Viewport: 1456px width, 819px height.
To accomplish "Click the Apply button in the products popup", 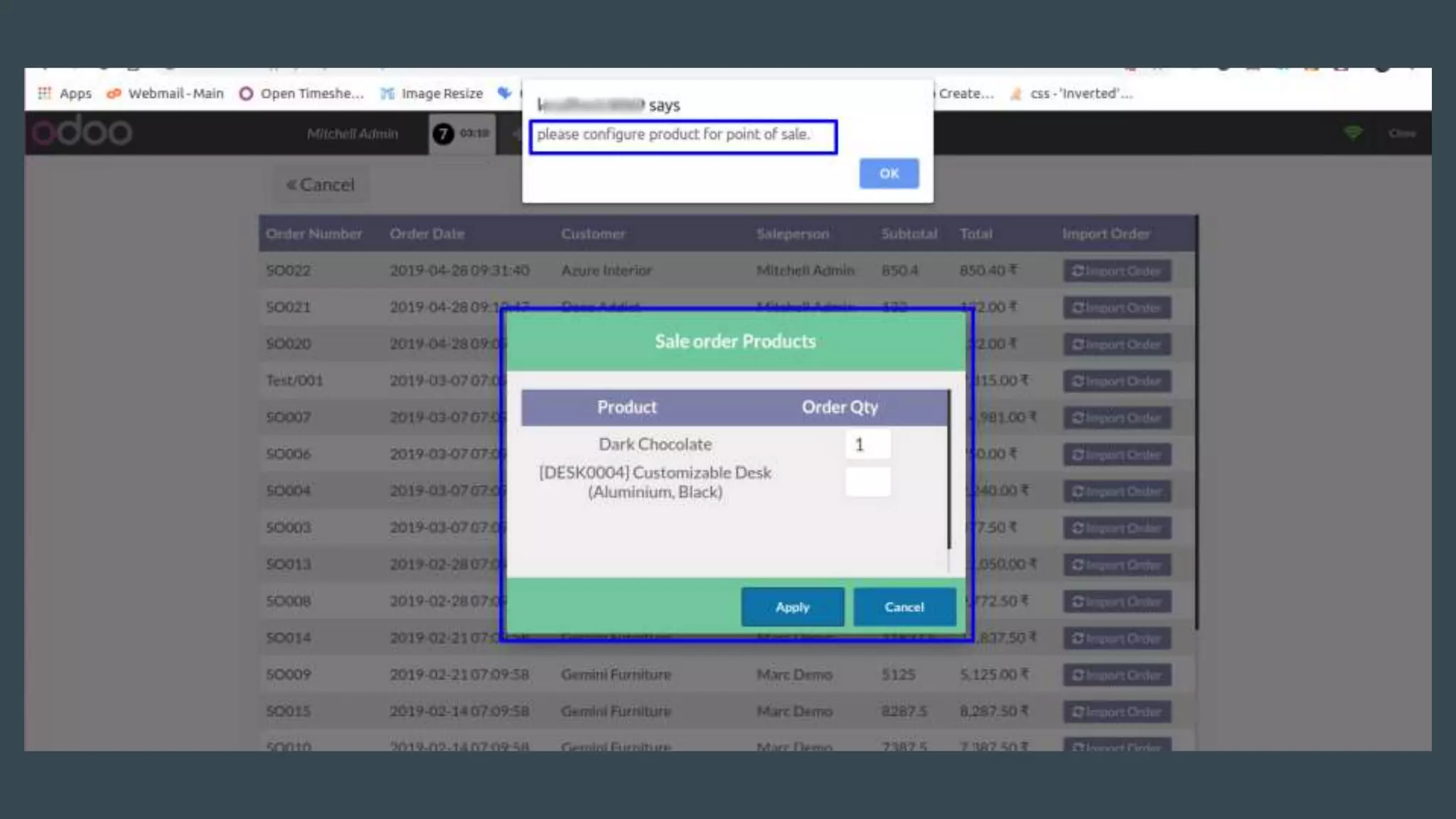I will point(792,607).
